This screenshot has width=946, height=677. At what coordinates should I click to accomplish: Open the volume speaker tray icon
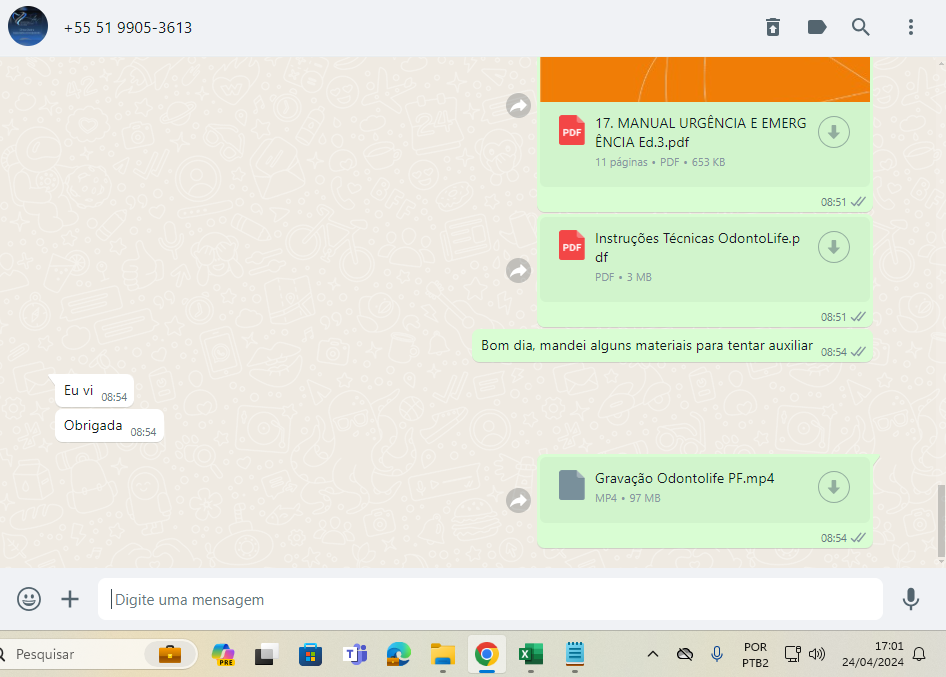pos(816,654)
